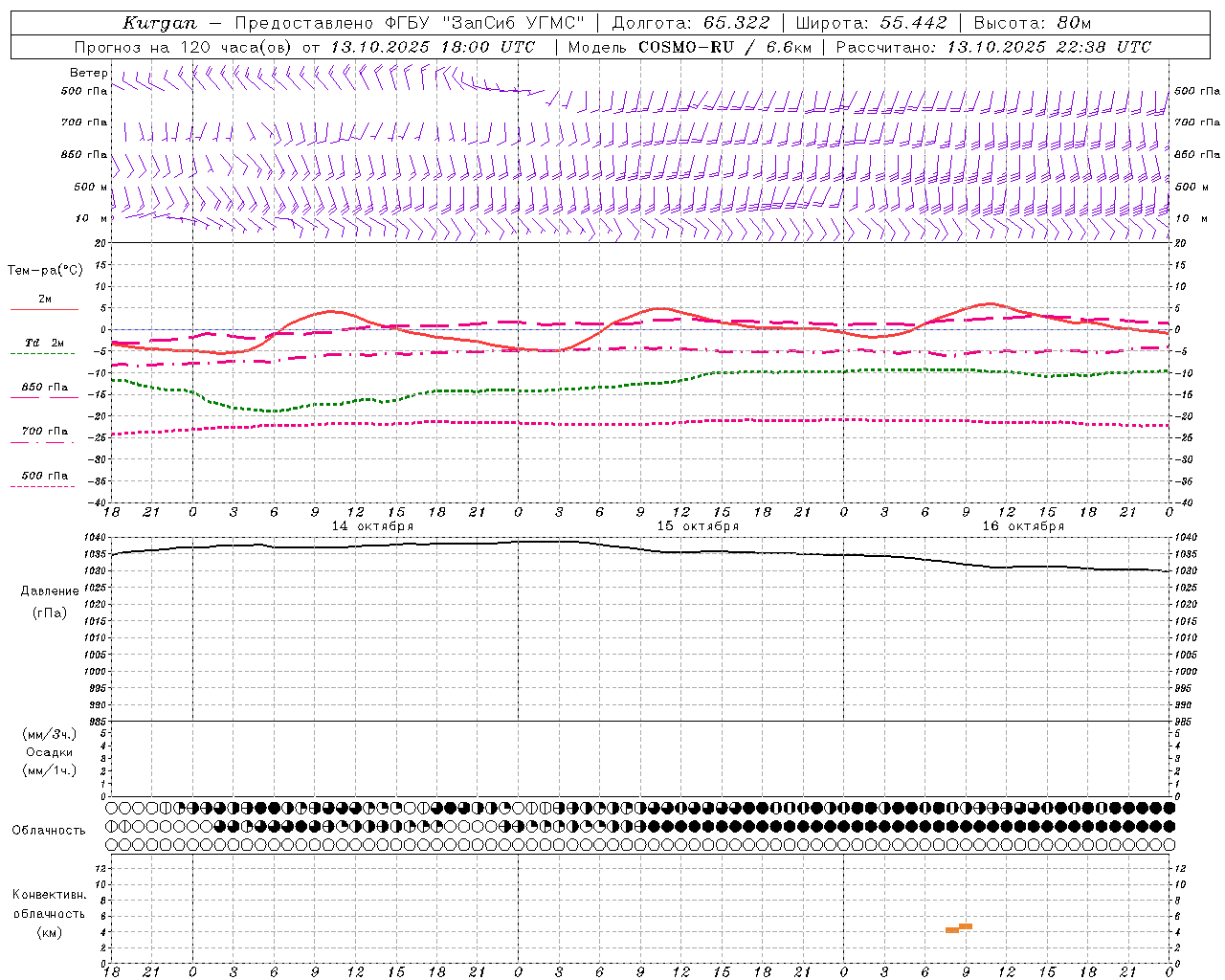Viewport: 1225px width, 980px height.
Task: Click the "Модель COSMO-RU / 6.6км" text
Action: [689, 47]
